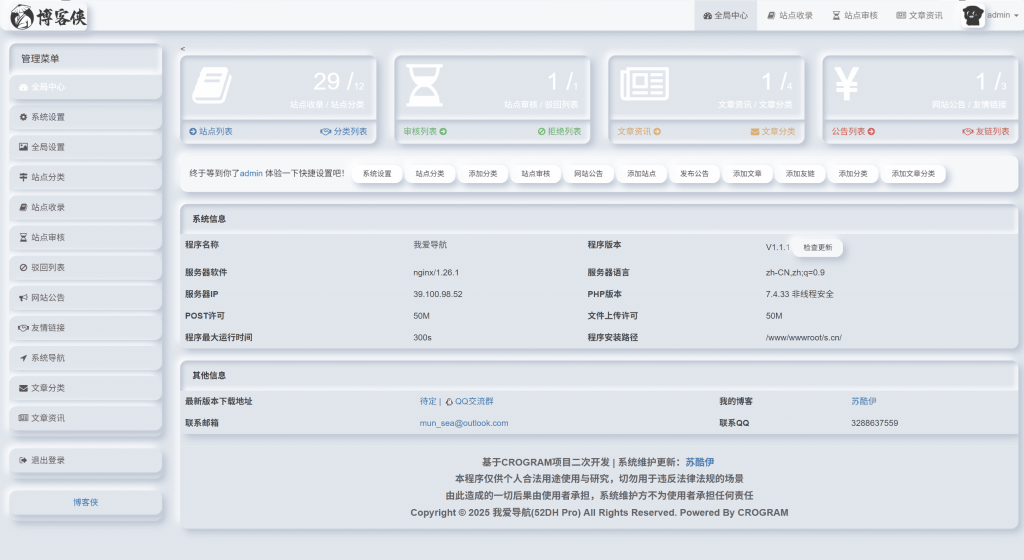
Task: Click the QQ number 3288637559
Action: coord(874,423)
